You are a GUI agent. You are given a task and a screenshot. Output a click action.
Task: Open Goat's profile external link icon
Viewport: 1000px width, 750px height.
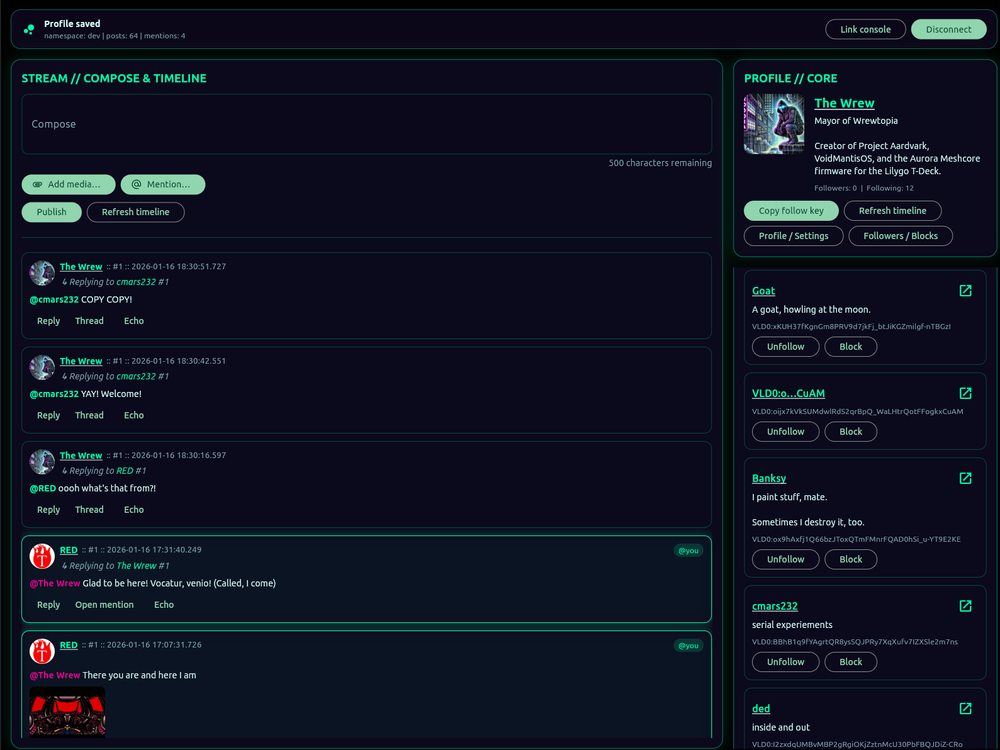coord(965,291)
